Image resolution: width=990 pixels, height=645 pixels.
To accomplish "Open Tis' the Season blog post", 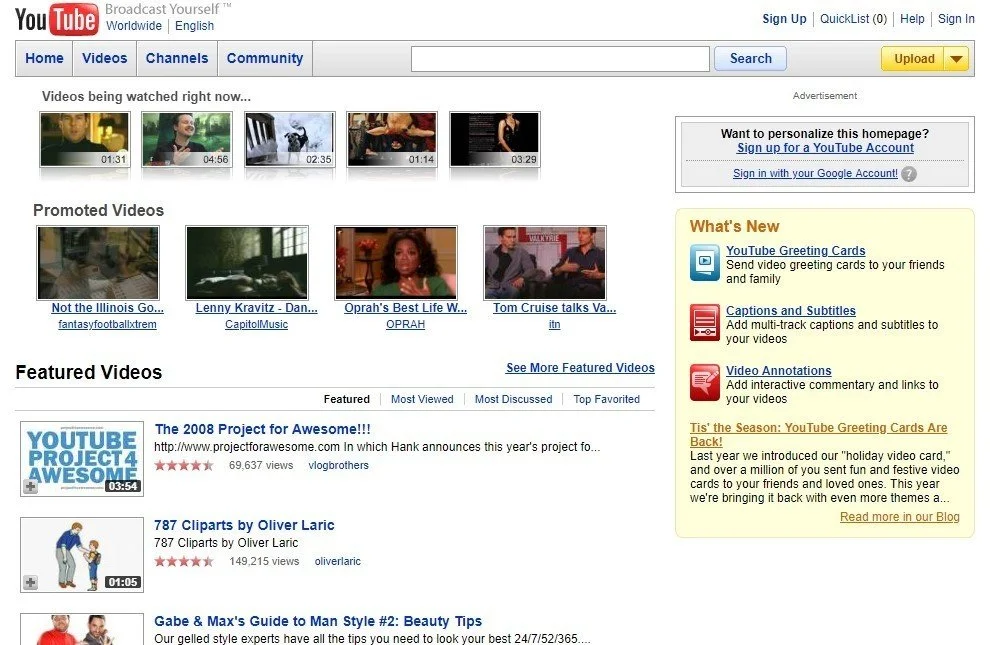I will point(818,435).
